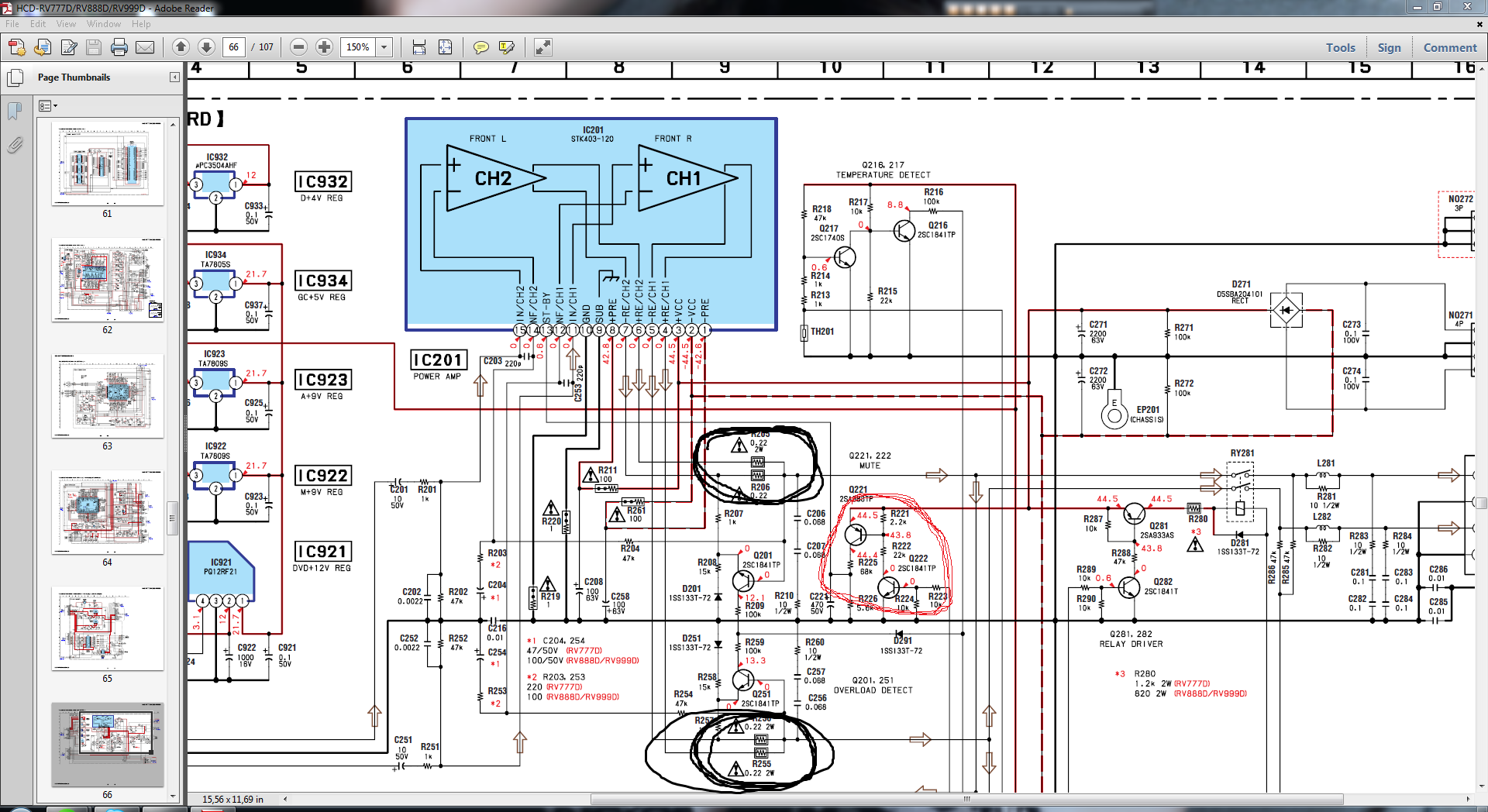Open the Tools pane
This screenshot has height=812, width=1488.
pyautogui.click(x=1340, y=47)
